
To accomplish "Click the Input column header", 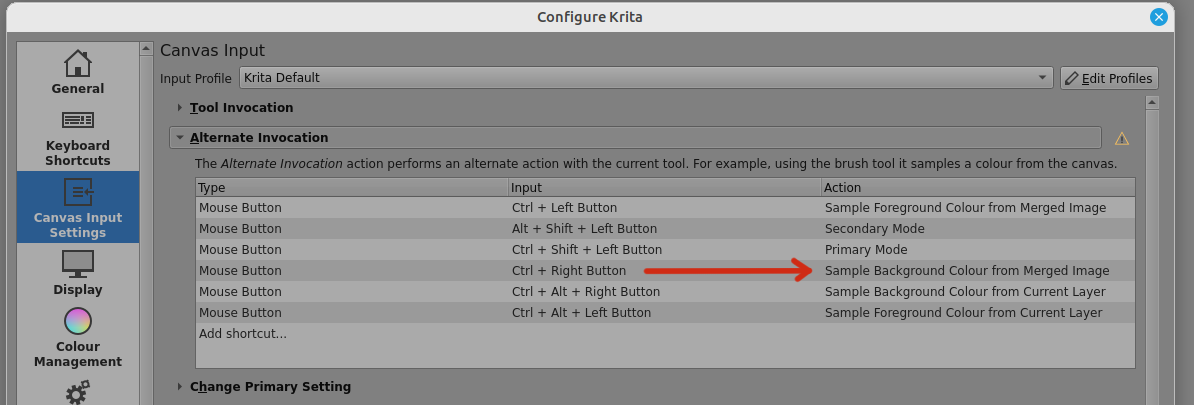I will pyautogui.click(x=664, y=187).
